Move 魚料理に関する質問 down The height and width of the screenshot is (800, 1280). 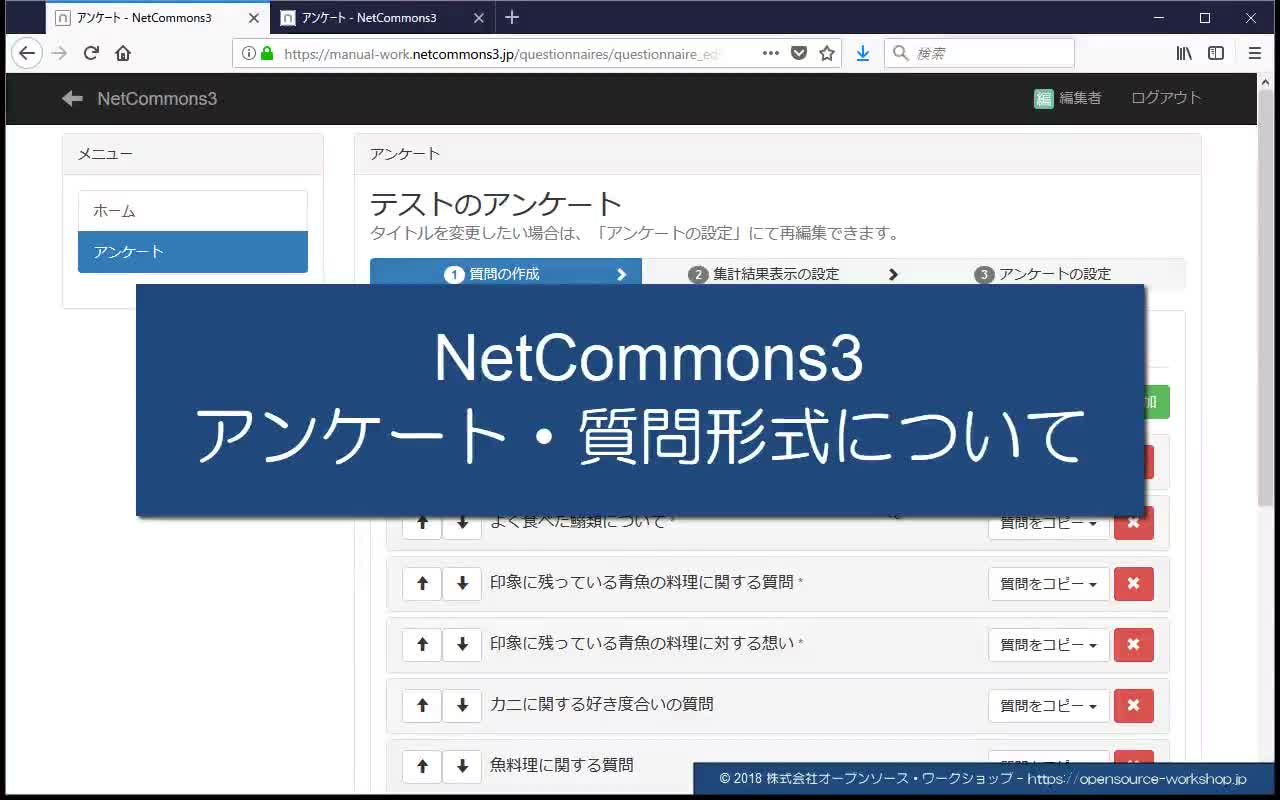(x=462, y=767)
